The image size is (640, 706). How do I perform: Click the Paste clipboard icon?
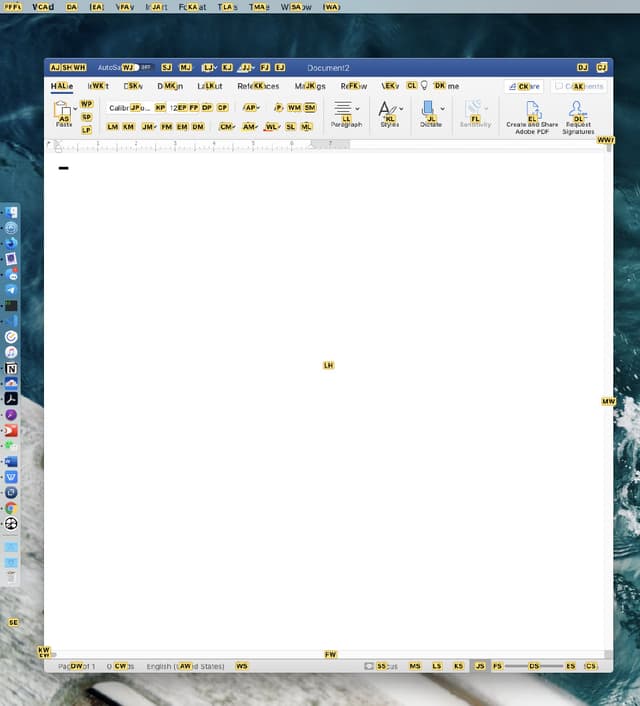(62, 108)
